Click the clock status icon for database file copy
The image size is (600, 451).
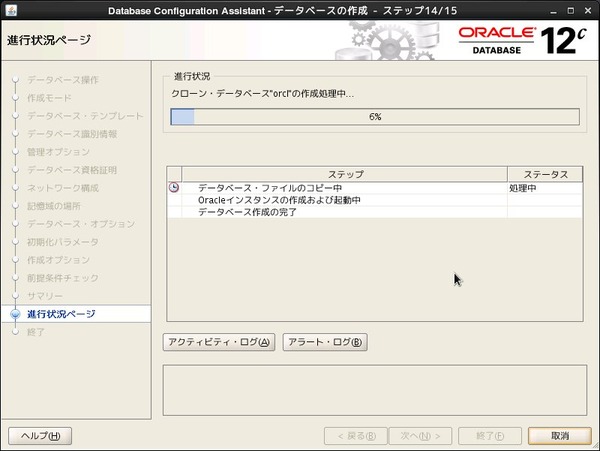click(x=174, y=187)
